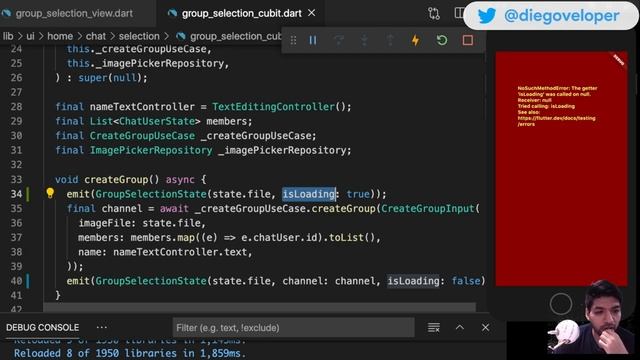Screen dimensions: 640x360
Task: Pause the debug session
Action: (313, 40)
